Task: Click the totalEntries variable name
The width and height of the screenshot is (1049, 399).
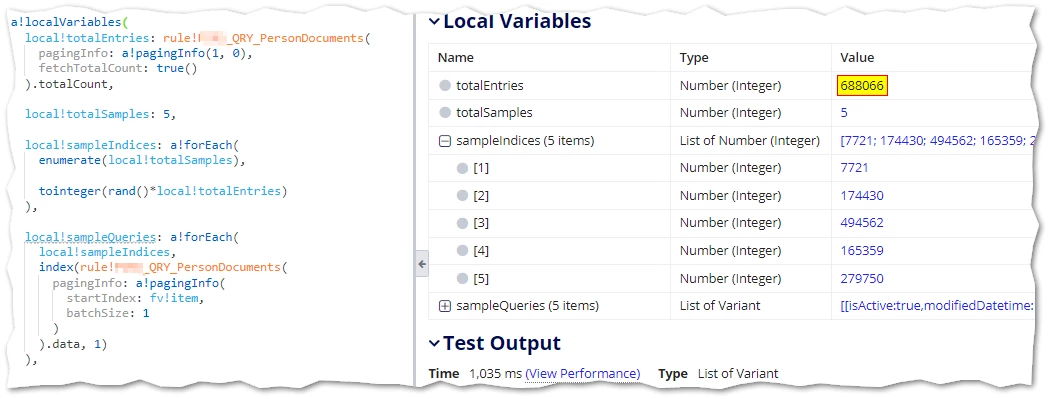Action: tap(490, 86)
